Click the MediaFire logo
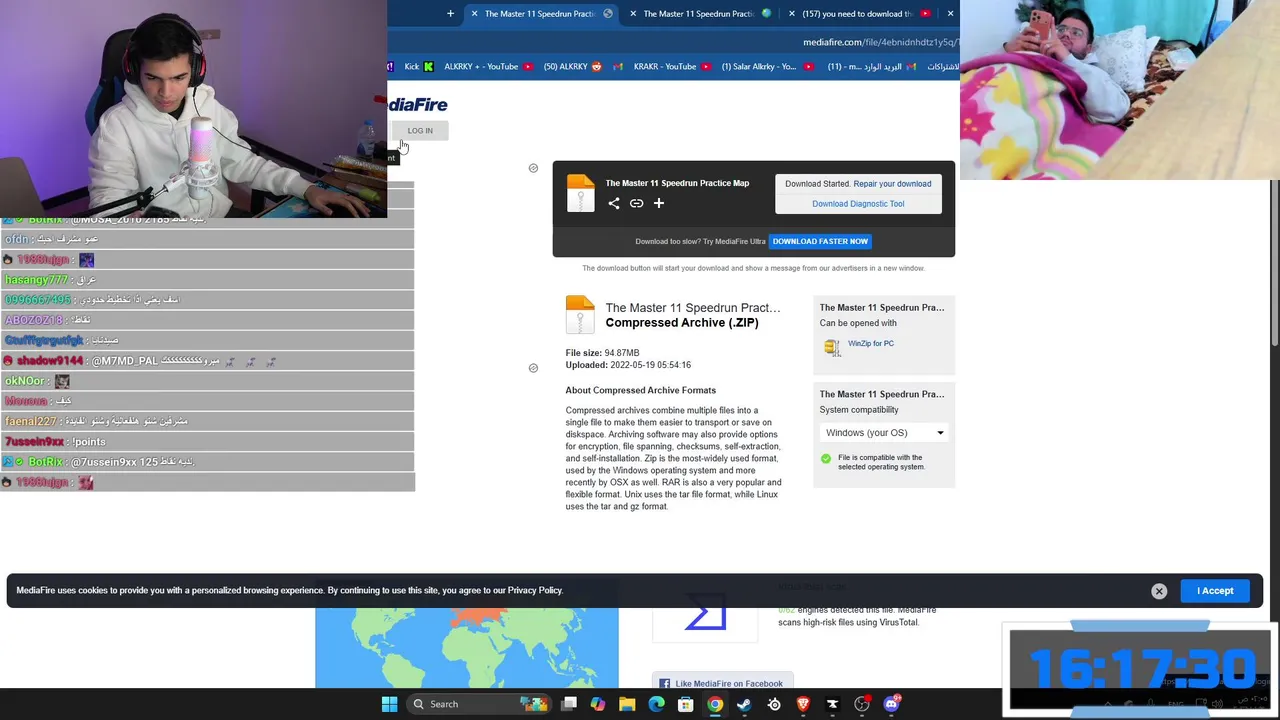 (418, 105)
